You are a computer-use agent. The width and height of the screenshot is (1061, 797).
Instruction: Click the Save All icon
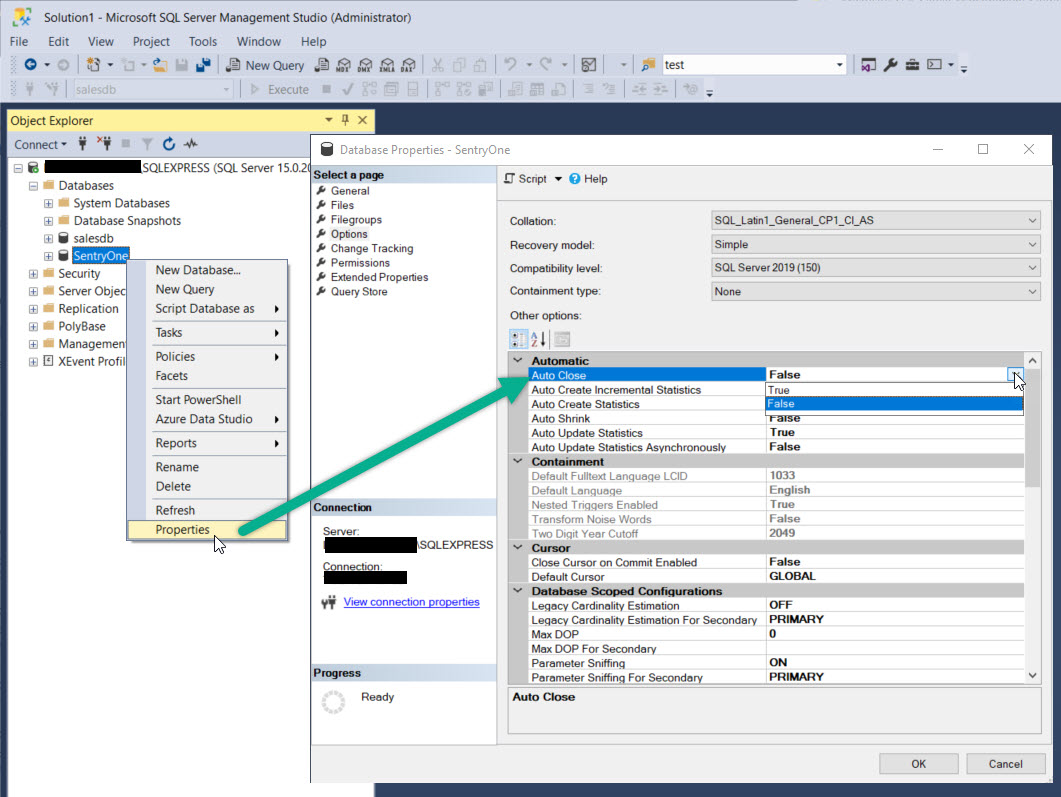coord(205,65)
